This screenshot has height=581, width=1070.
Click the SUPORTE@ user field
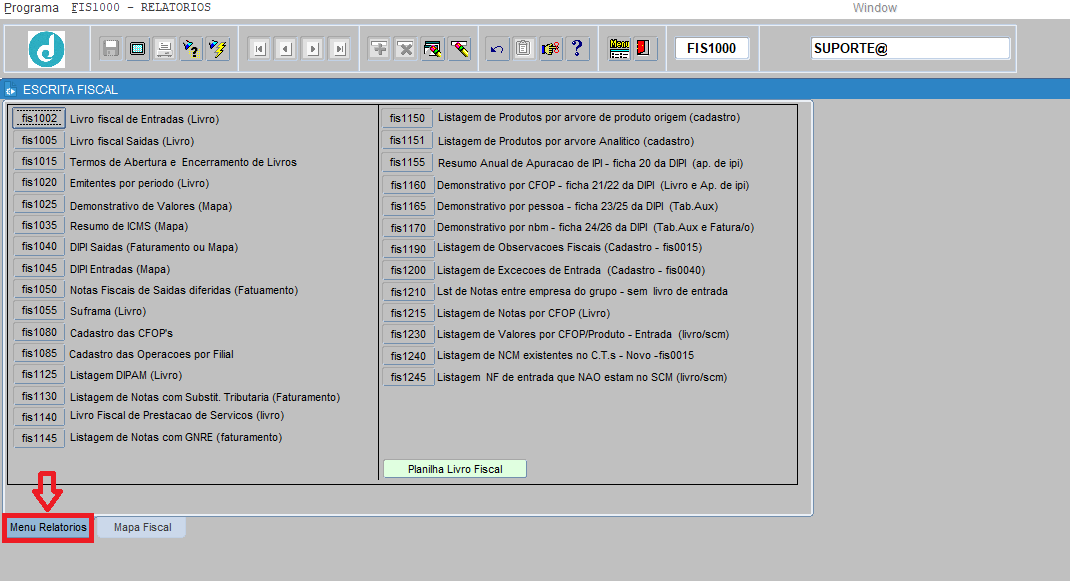coord(910,48)
